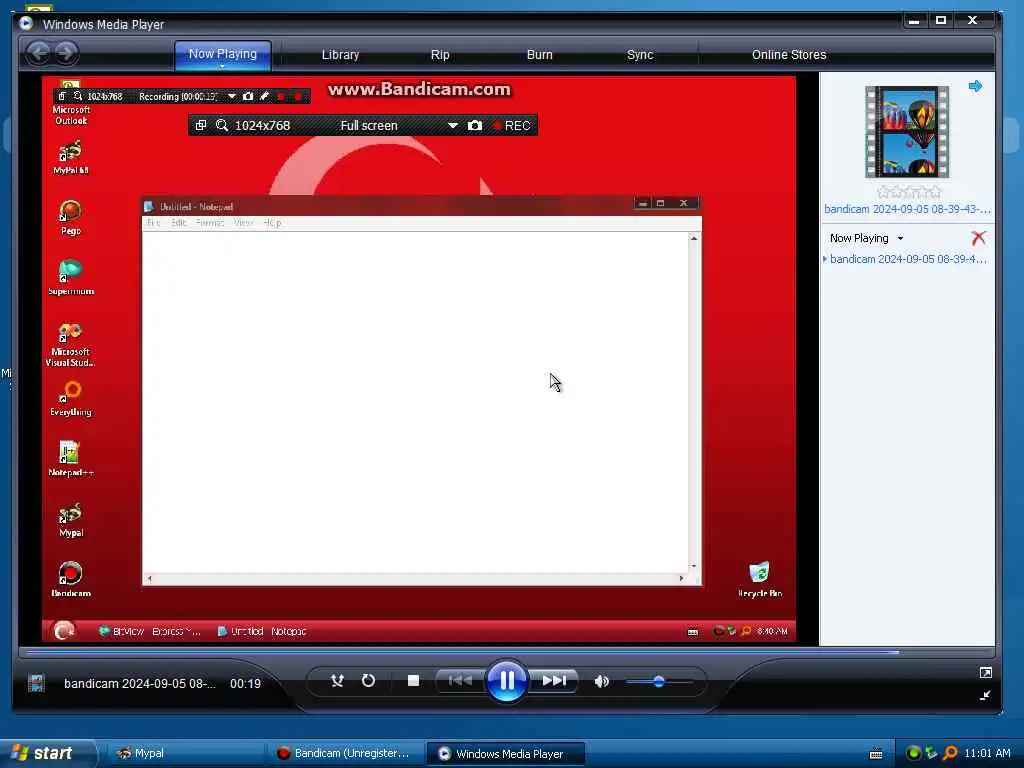Select bandicam item in the playlist

pyautogui.click(x=908, y=259)
